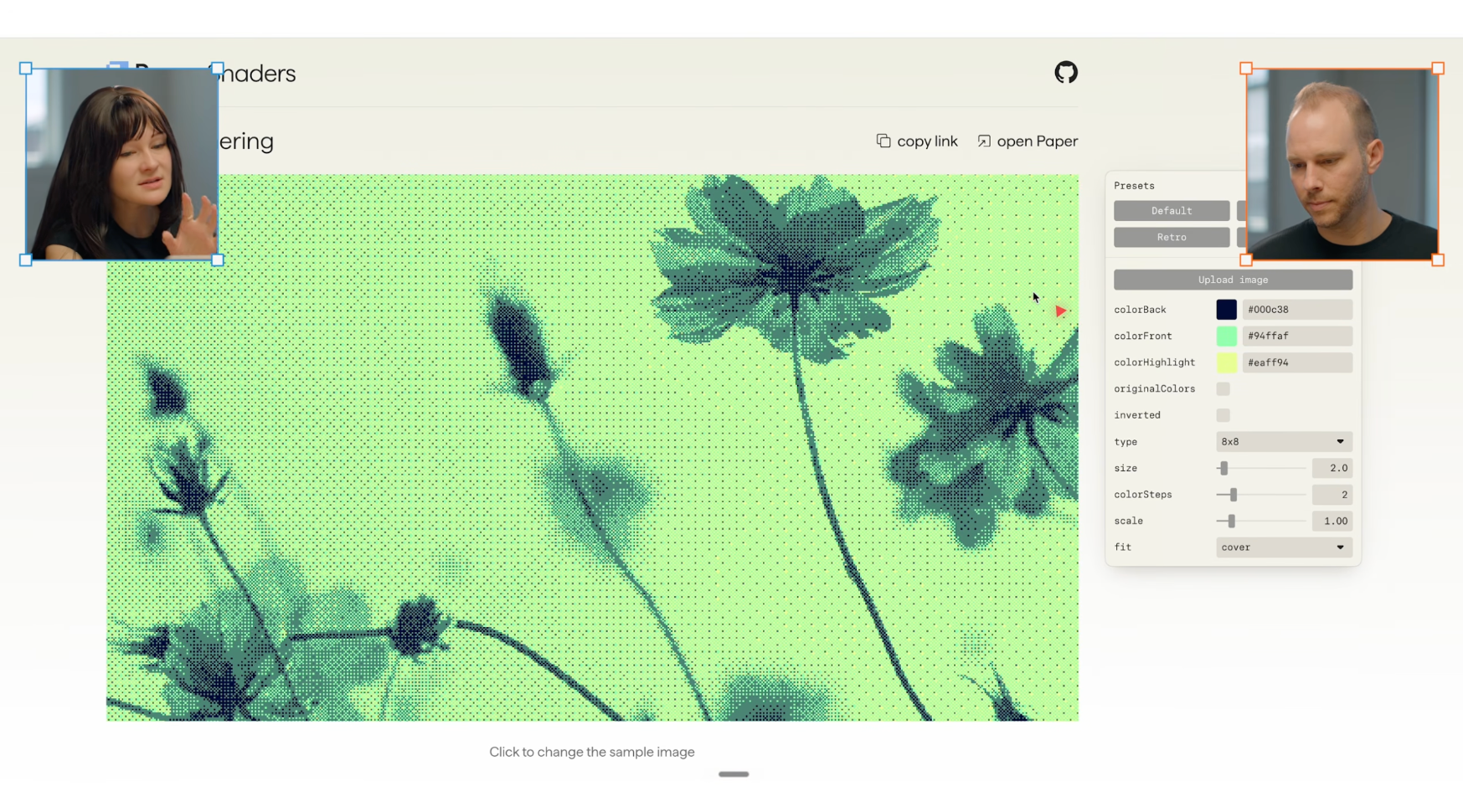The width and height of the screenshot is (1463, 812).
Task: Click the 'open Paper' text
Action: [x=1037, y=141]
